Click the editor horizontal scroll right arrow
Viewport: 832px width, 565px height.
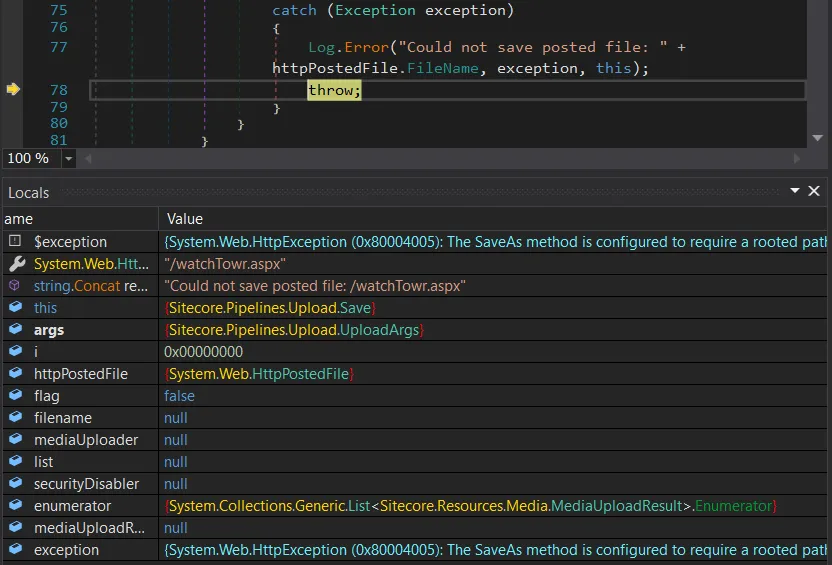796,158
